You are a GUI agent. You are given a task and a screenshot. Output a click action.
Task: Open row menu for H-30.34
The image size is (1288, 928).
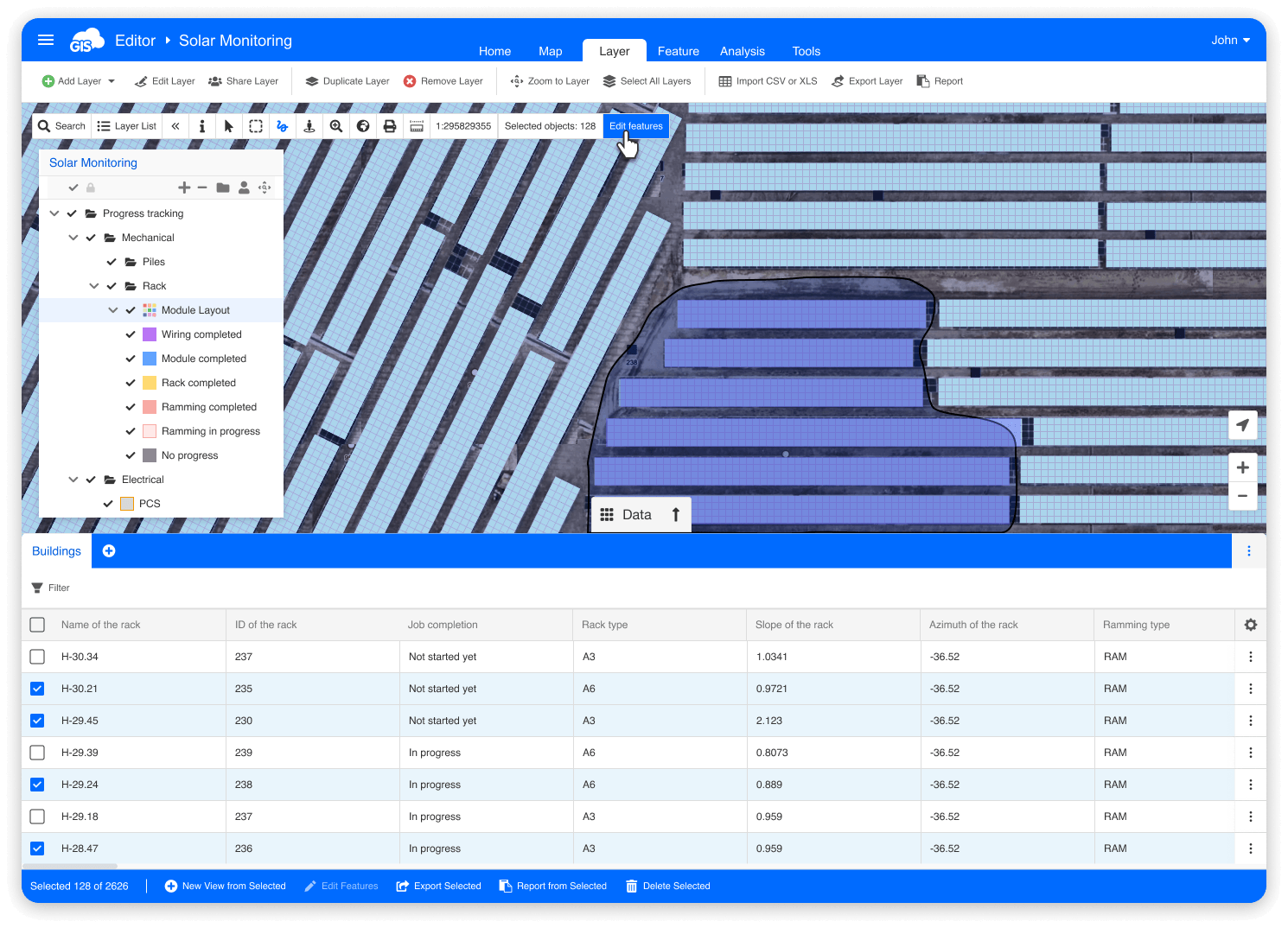coord(1251,657)
